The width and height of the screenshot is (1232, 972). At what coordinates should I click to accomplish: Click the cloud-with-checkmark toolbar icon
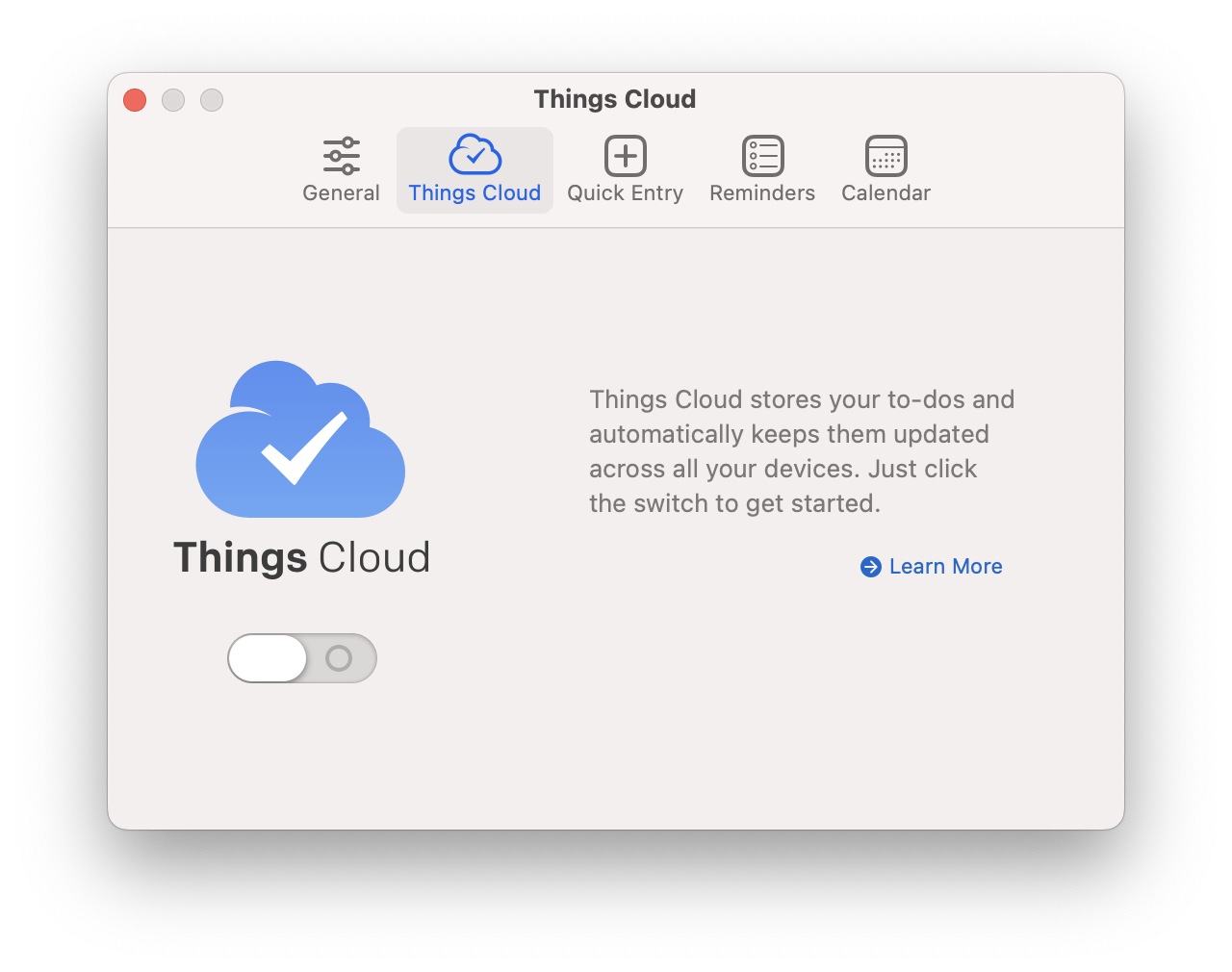coord(475,154)
